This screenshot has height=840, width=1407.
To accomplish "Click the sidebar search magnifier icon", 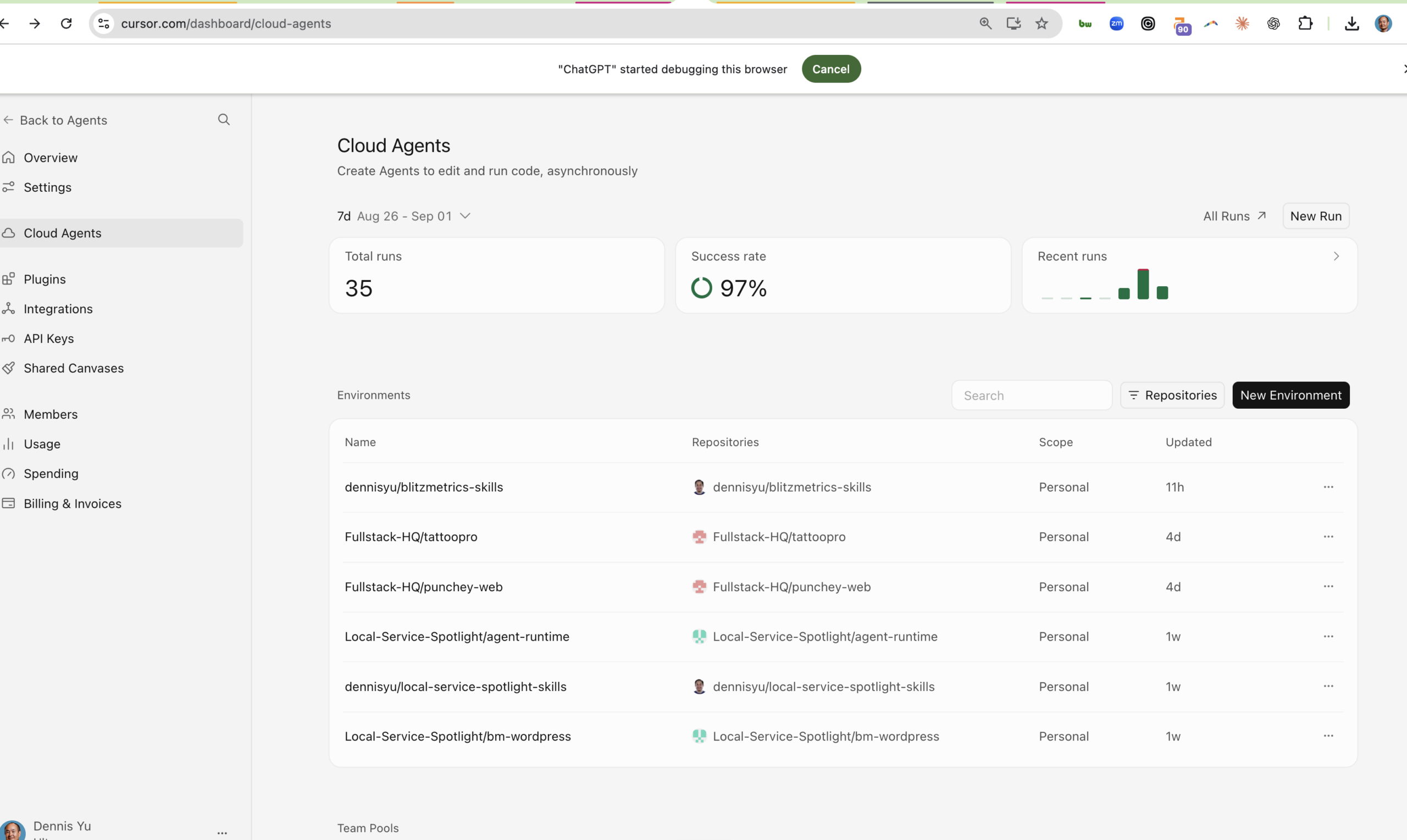I will (224, 119).
